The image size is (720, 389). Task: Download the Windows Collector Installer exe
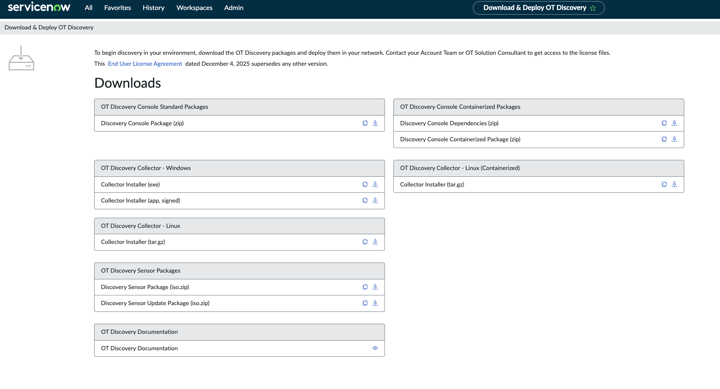coord(375,184)
